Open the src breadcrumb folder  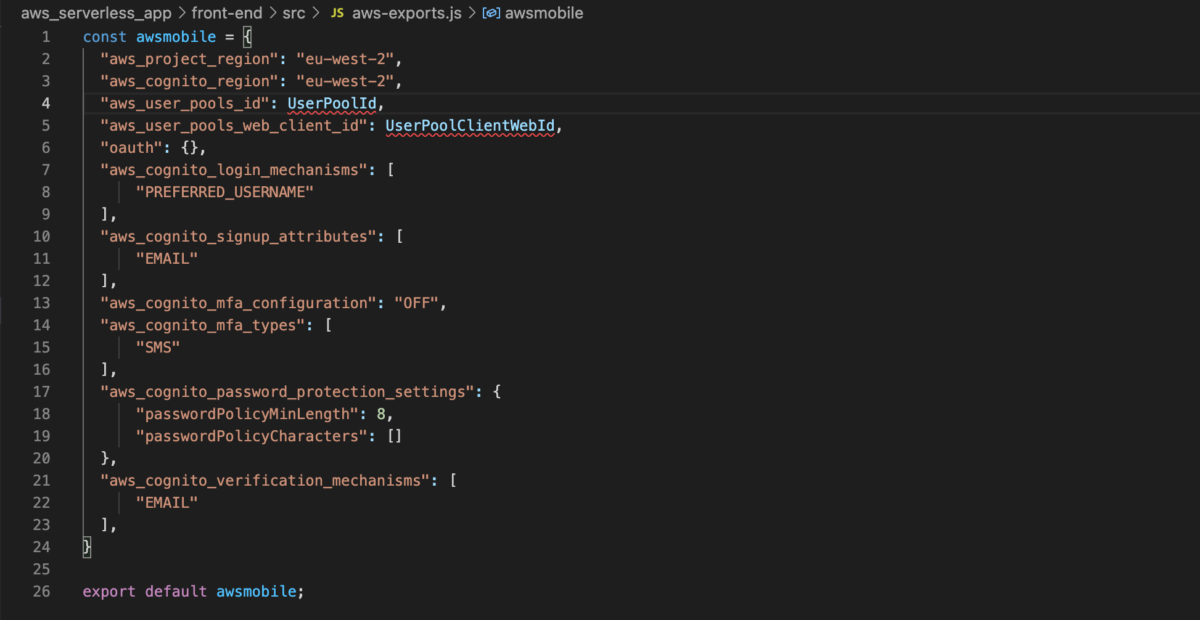click(294, 14)
